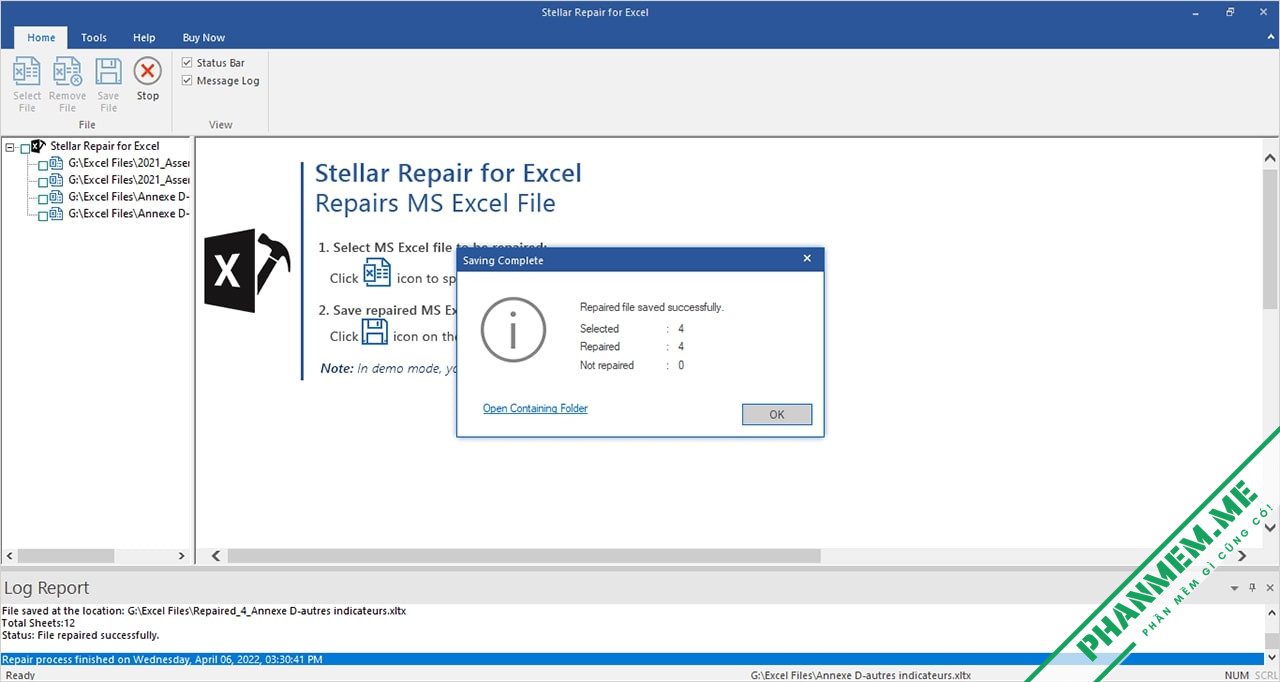Viewport: 1280px width, 682px height.
Task: Click the Log Report vertical scrollbar thumb
Action: [x=1271, y=641]
